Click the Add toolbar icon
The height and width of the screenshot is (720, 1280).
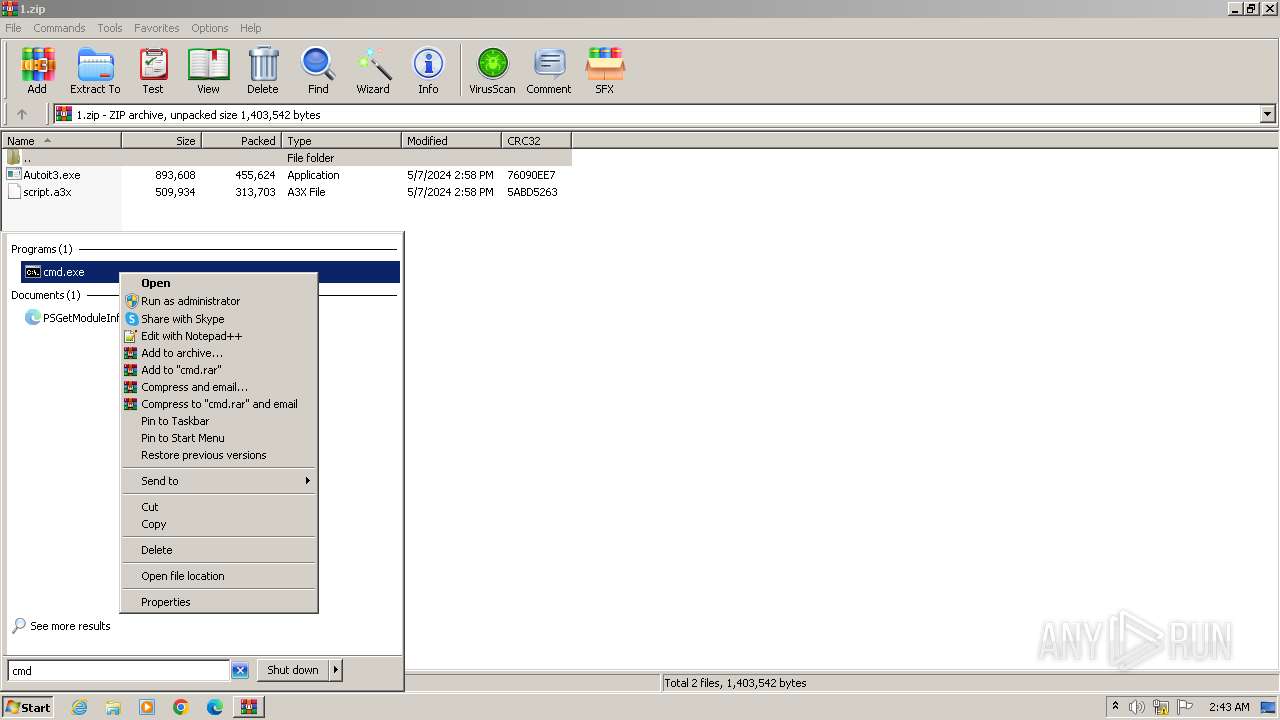tap(37, 70)
